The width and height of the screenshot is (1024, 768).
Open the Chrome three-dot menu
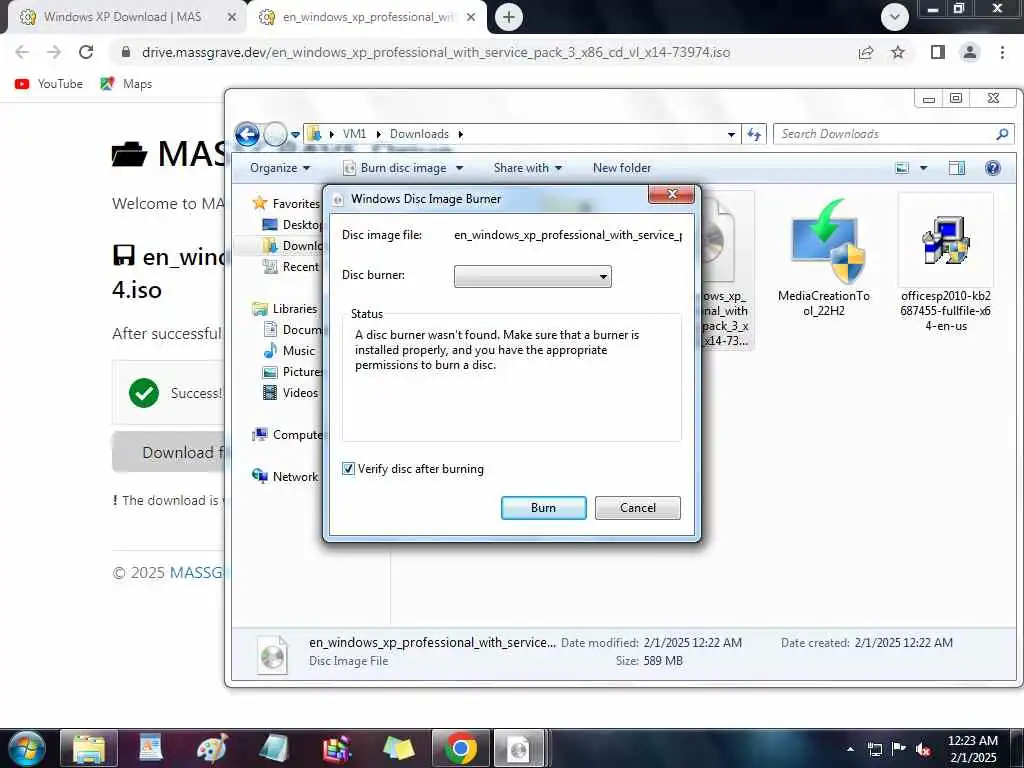click(1002, 52)
